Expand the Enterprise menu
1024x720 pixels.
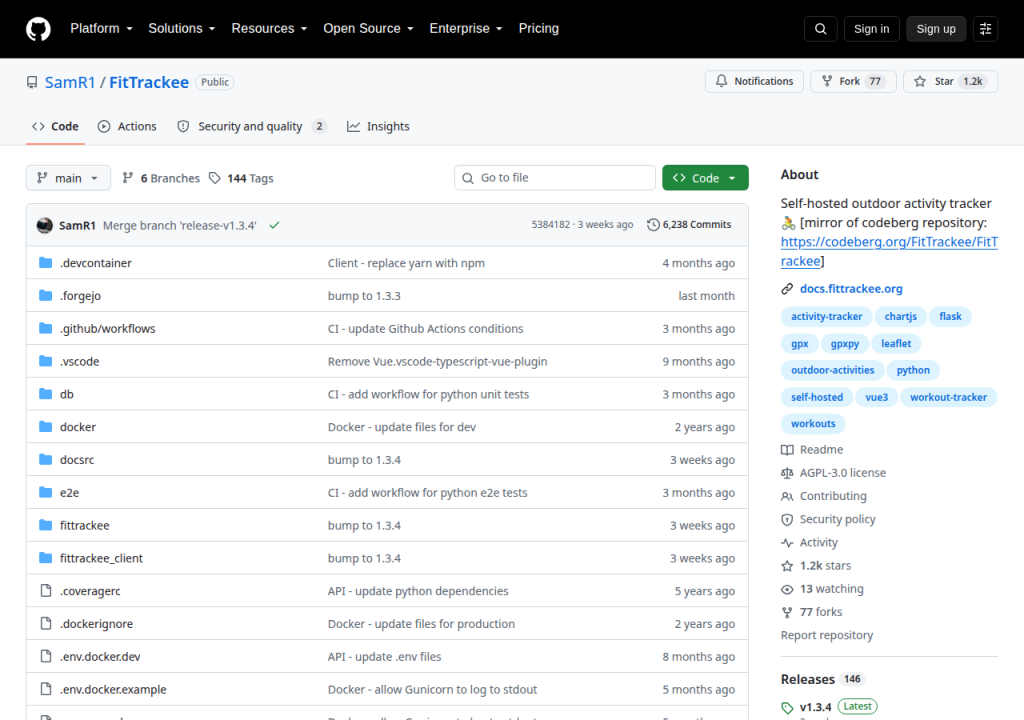pyautogui.click(x=466, y=29)
